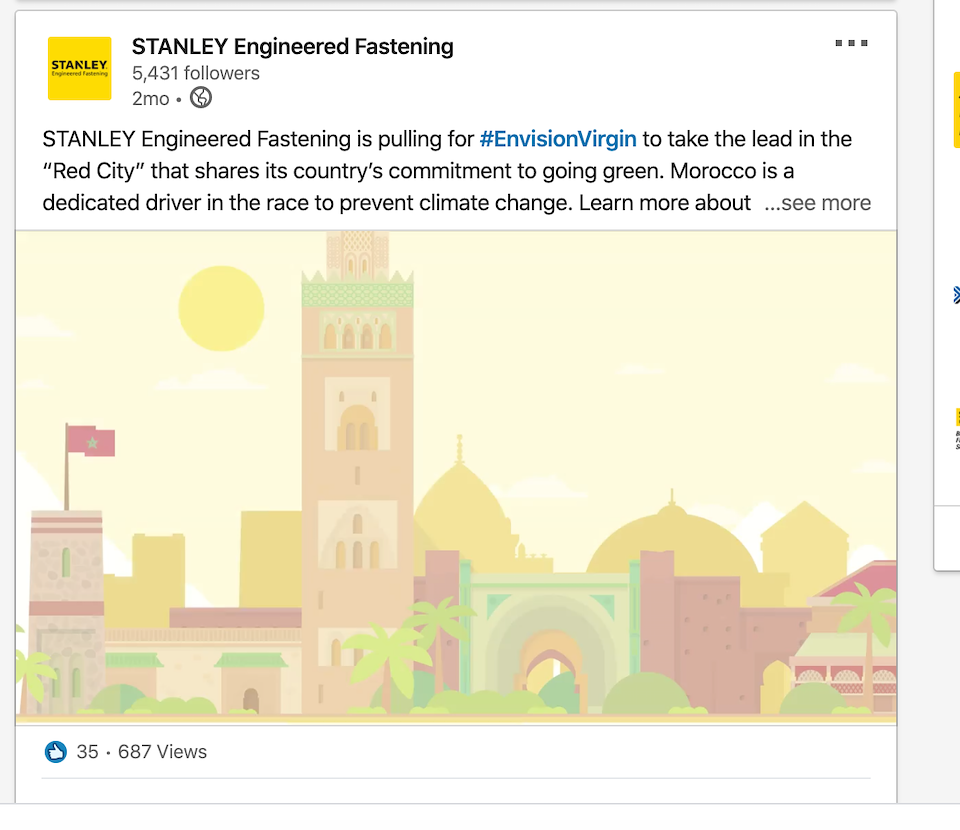The height and width of the screenshot is (830, 960).
Task: Expand post text with "...see more"
Action: point(817,203)
